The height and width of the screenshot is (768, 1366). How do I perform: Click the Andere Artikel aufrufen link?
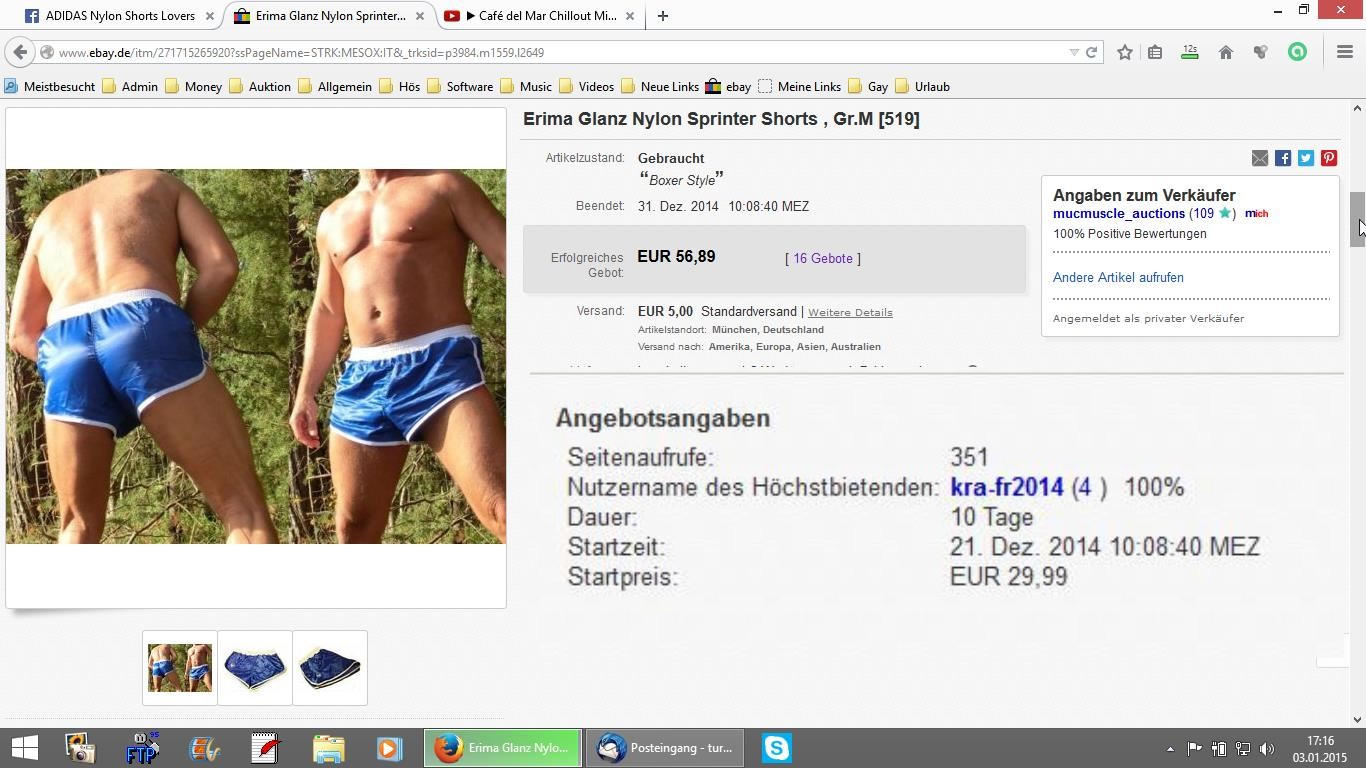tap(1118, 277)
